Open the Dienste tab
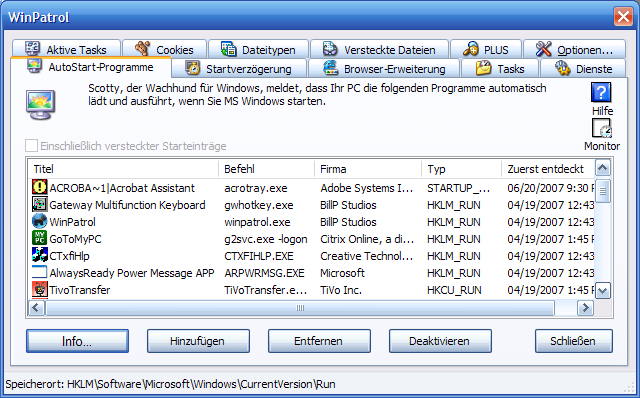Image resolution: width=640 pixels, height=398 pixels. (583, 68)
